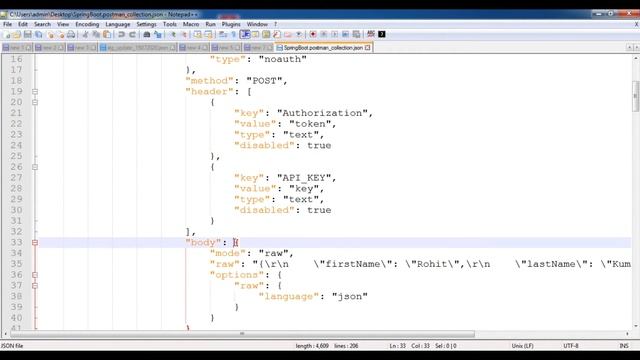Viewport: 640px width, 360px height.
Task: Click Run Macro Multiple Times icon
Action: [345, 34]
